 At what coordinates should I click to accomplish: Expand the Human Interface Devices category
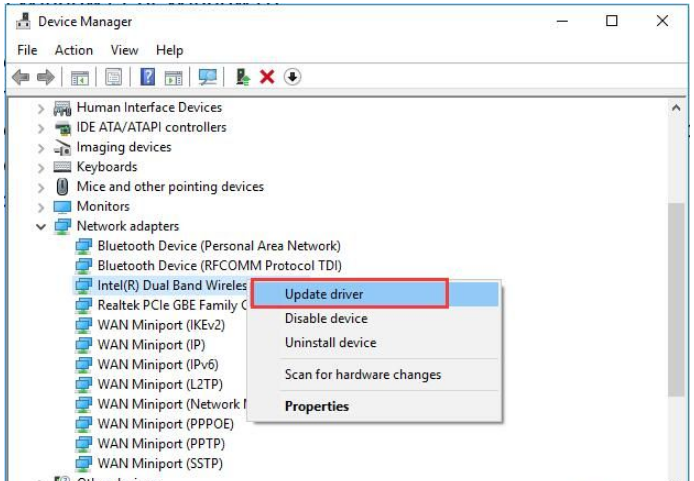[x=41, y=108]
